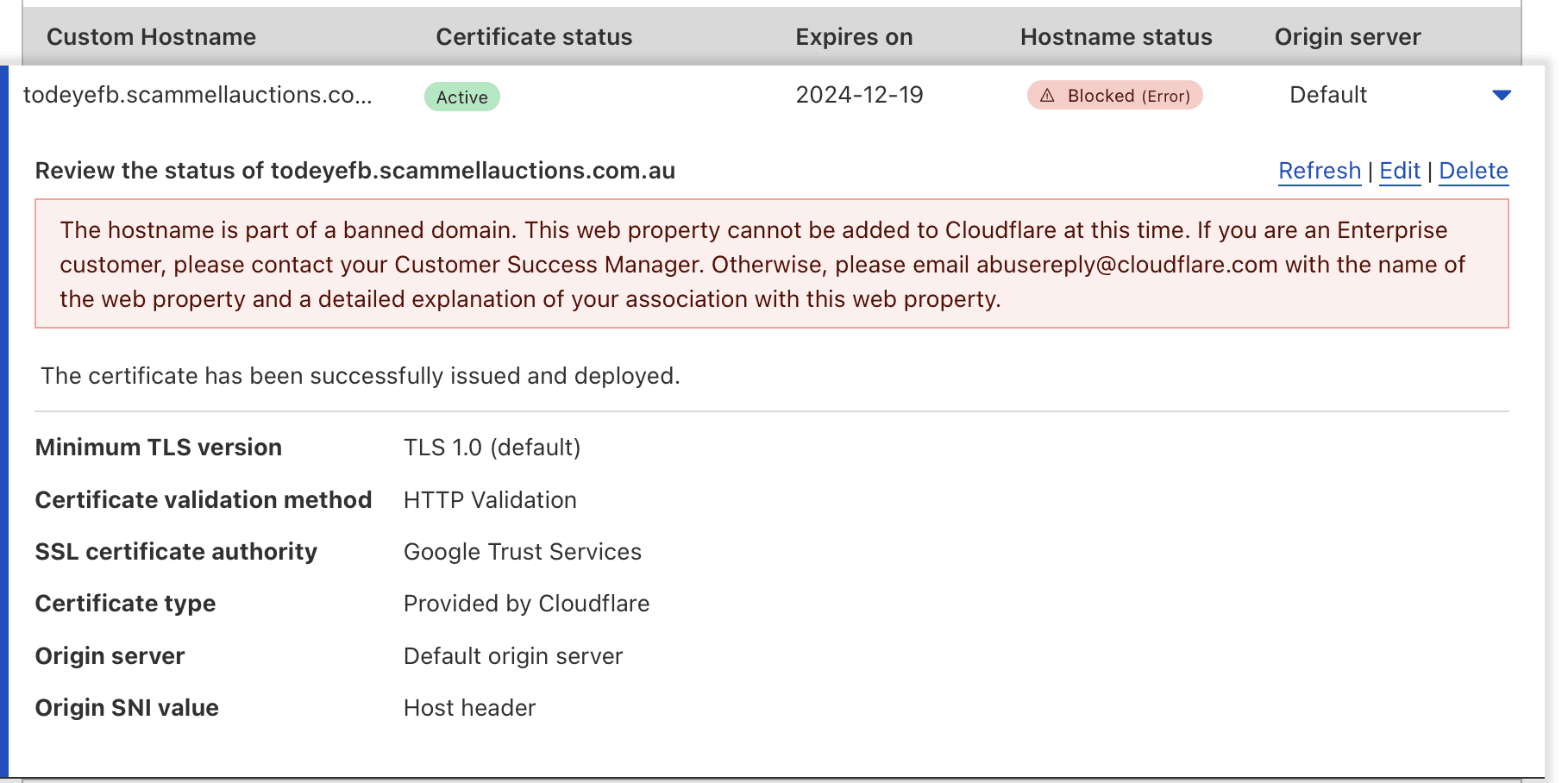Click the Edit link
The image size is (1568, 783).
pos(1399,170)
